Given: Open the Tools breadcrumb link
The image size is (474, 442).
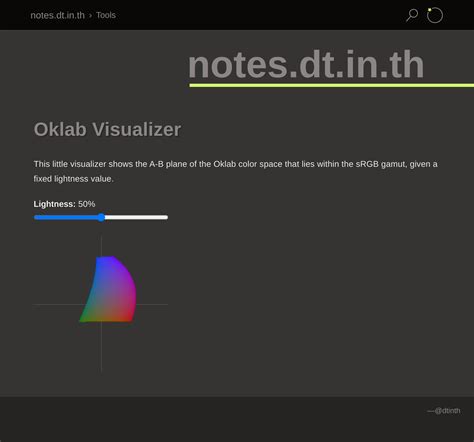Looking at the screenshot, I should tap(106, 15).
